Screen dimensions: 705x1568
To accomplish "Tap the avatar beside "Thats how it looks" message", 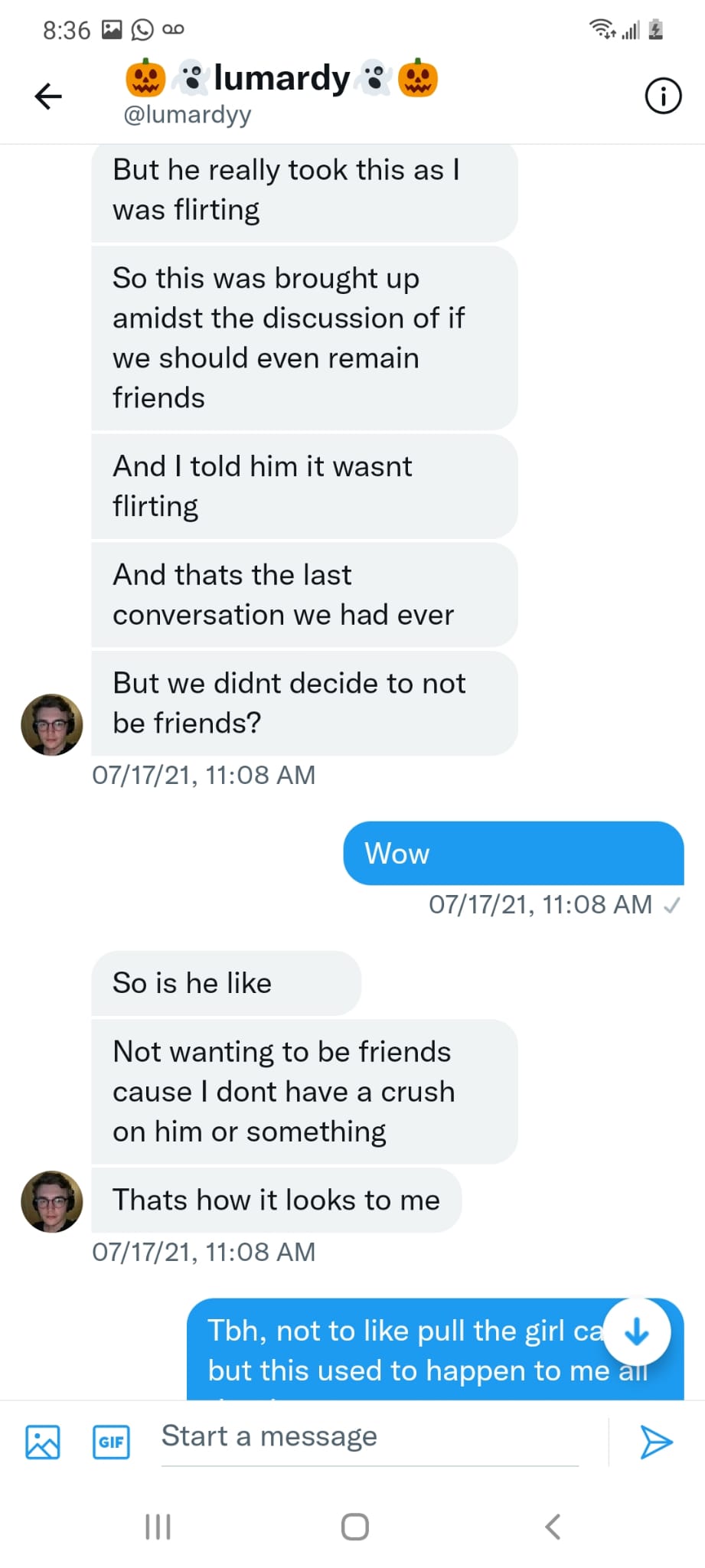I will point(51,1201).
